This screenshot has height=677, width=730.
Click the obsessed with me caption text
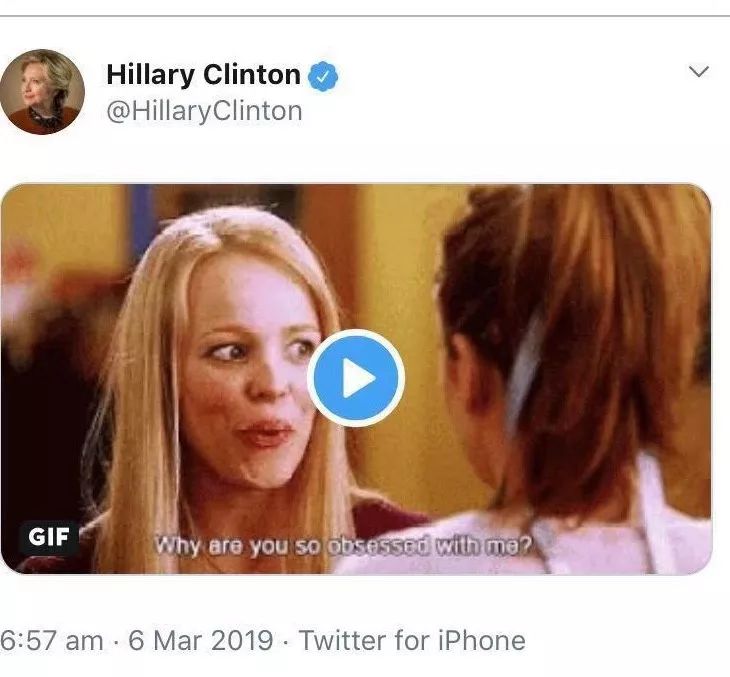tap(429, 544)
